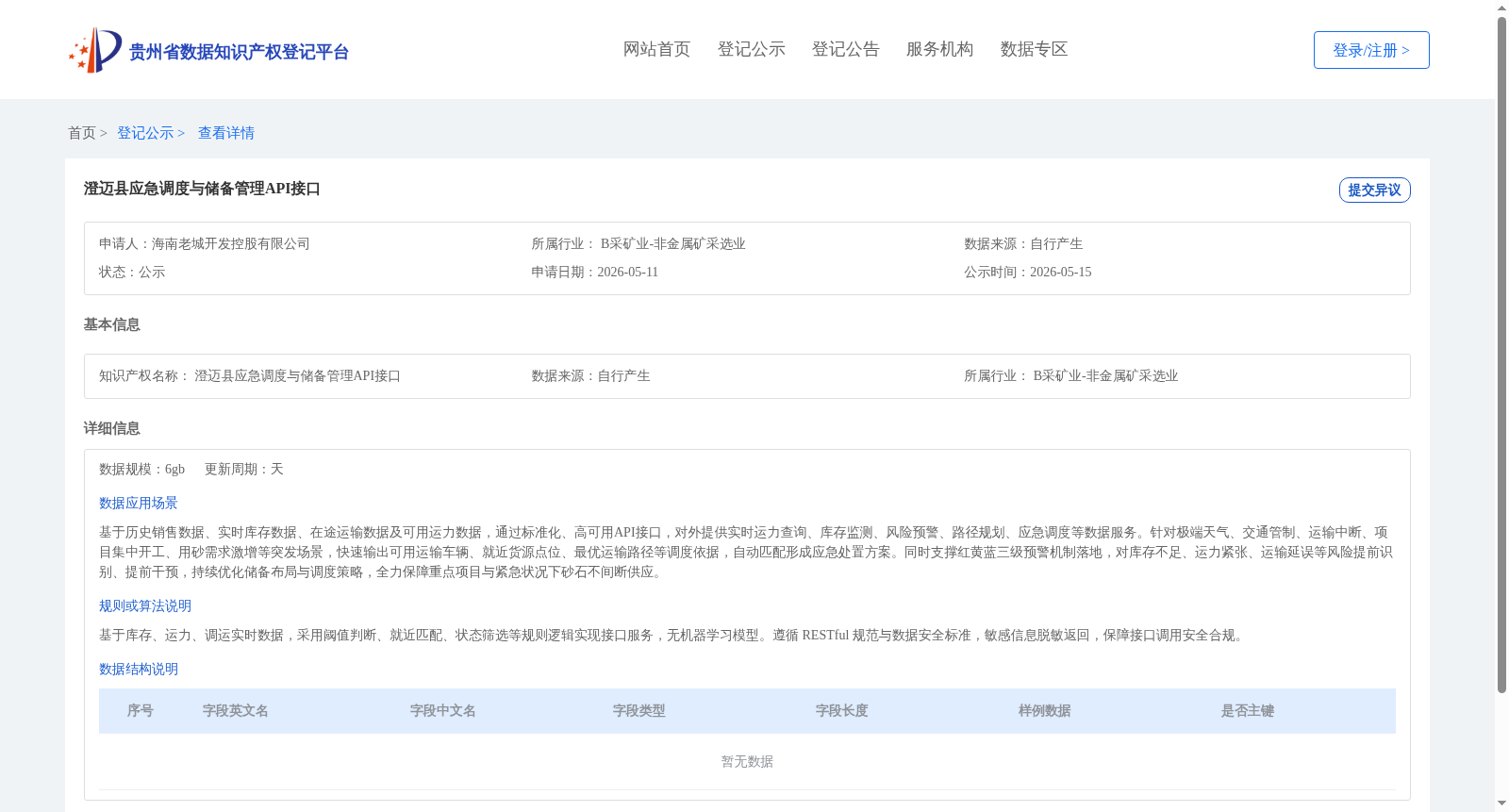Image resolution: width=1509 pixels, height=812 pixels.
Task: Click 字段中文名 column header
Action: coord(443,711)
